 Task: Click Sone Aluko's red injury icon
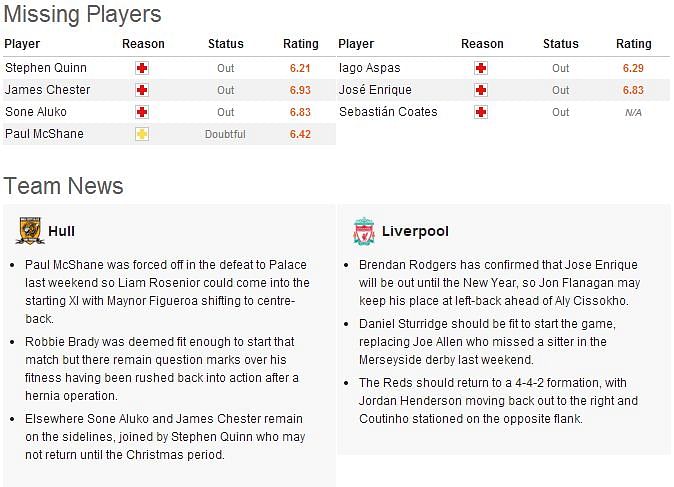[142, 112]
